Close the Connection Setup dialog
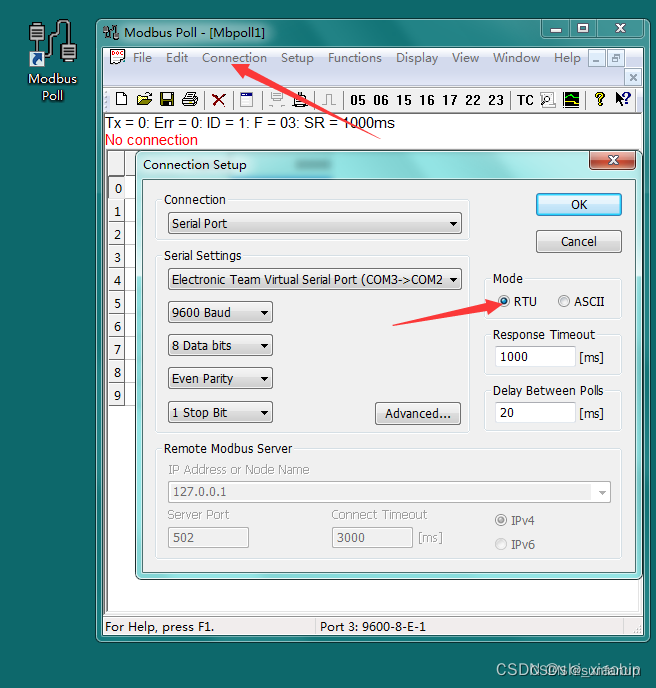The height and width of the screenshot is (688, 656). 613,160
